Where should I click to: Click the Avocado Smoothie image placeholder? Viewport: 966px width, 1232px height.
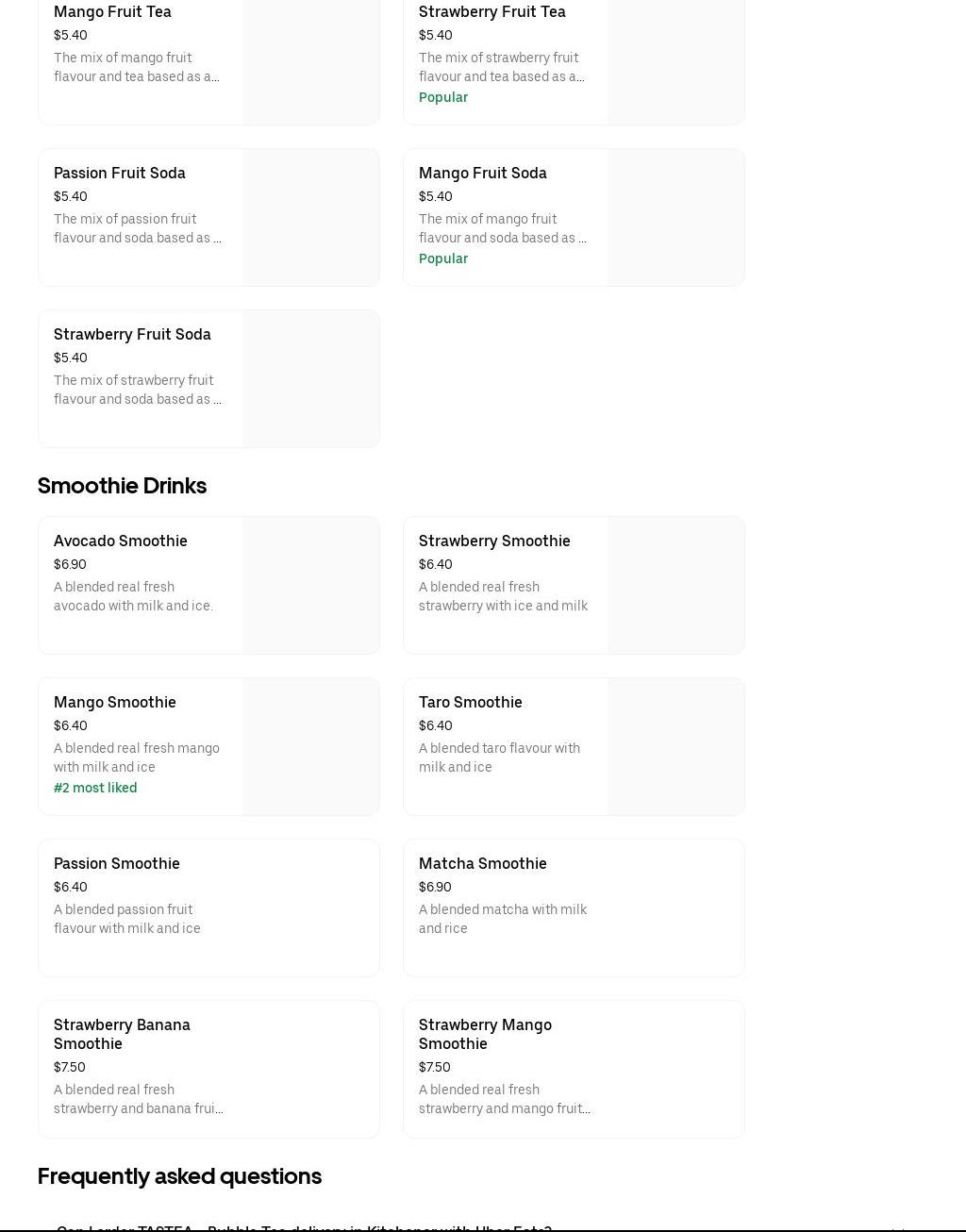310,586
